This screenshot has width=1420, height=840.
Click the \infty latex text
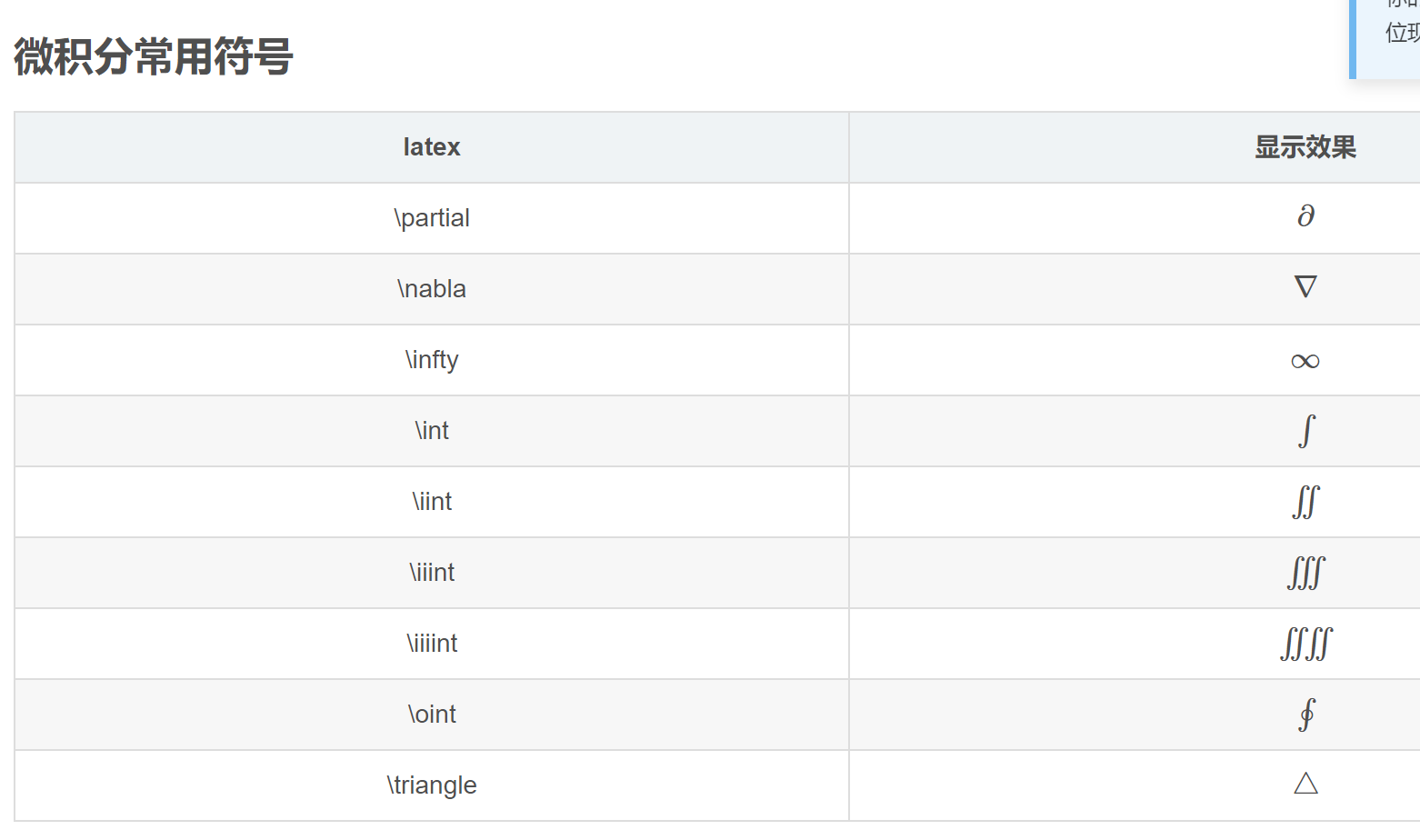pos(432,360)
